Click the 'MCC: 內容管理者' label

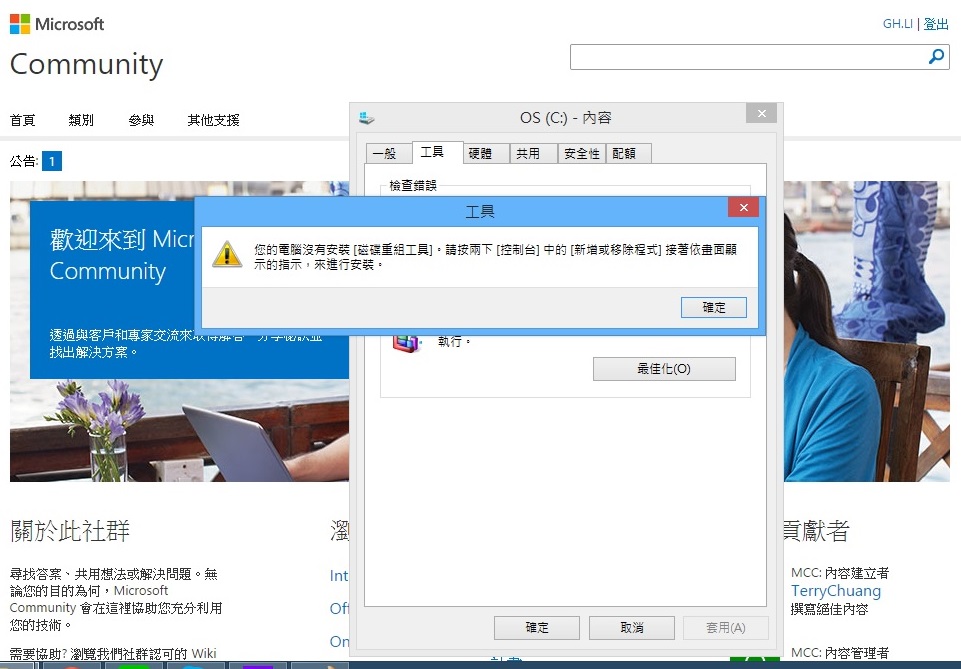(x=840, y=652)
